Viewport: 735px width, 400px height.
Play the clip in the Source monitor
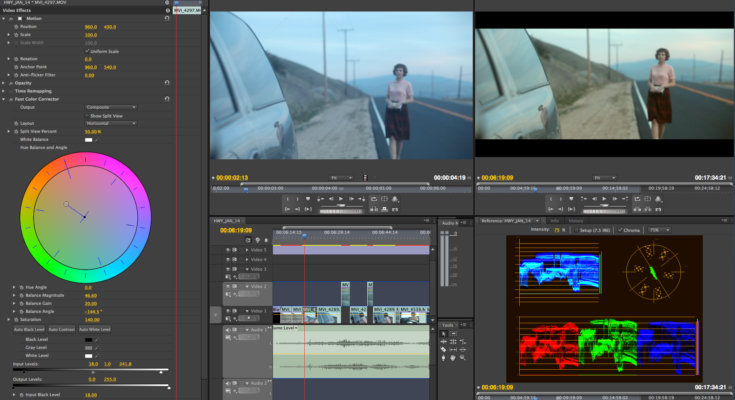click(341, 199)
